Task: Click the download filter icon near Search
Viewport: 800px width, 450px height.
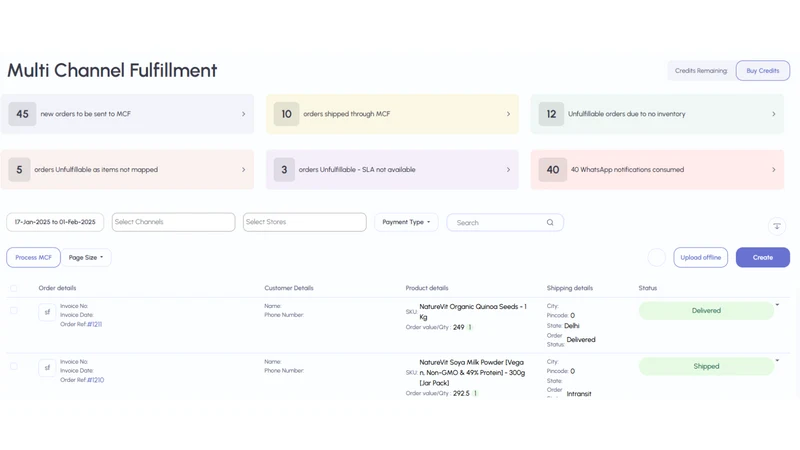Action: tap(777, 226)
